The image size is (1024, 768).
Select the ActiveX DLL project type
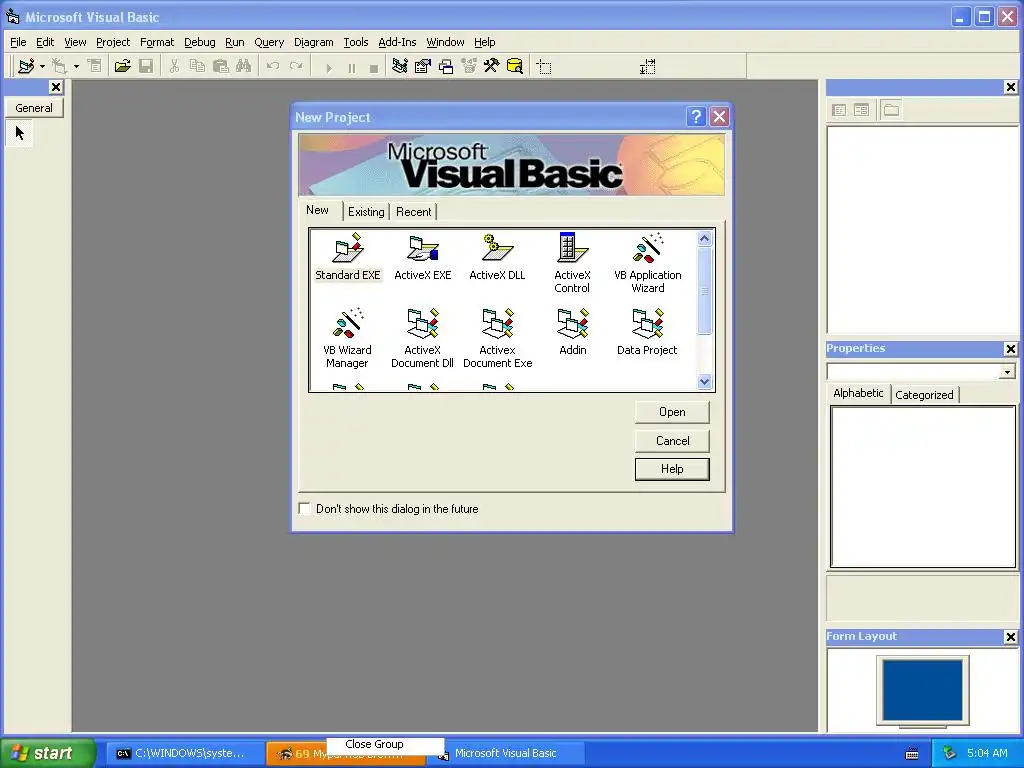(x=497, y=257)
